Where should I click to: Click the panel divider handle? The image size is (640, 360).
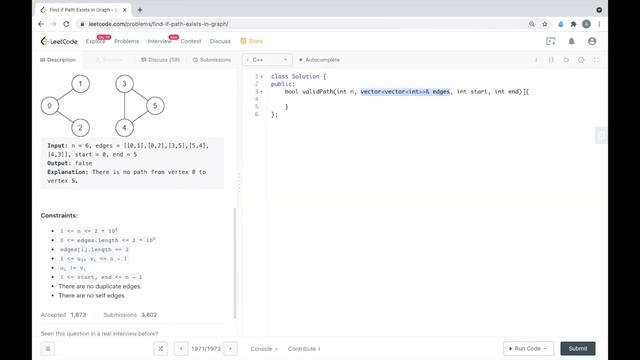point(239,182)
